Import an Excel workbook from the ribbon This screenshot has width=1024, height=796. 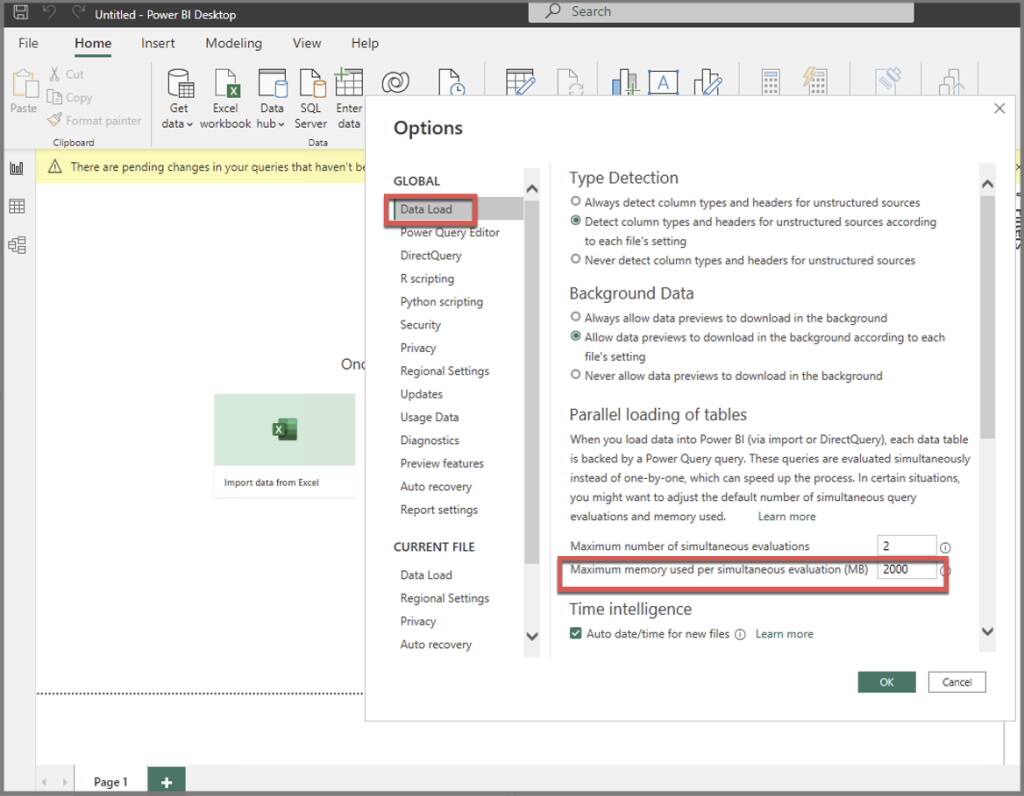point(225,95)
